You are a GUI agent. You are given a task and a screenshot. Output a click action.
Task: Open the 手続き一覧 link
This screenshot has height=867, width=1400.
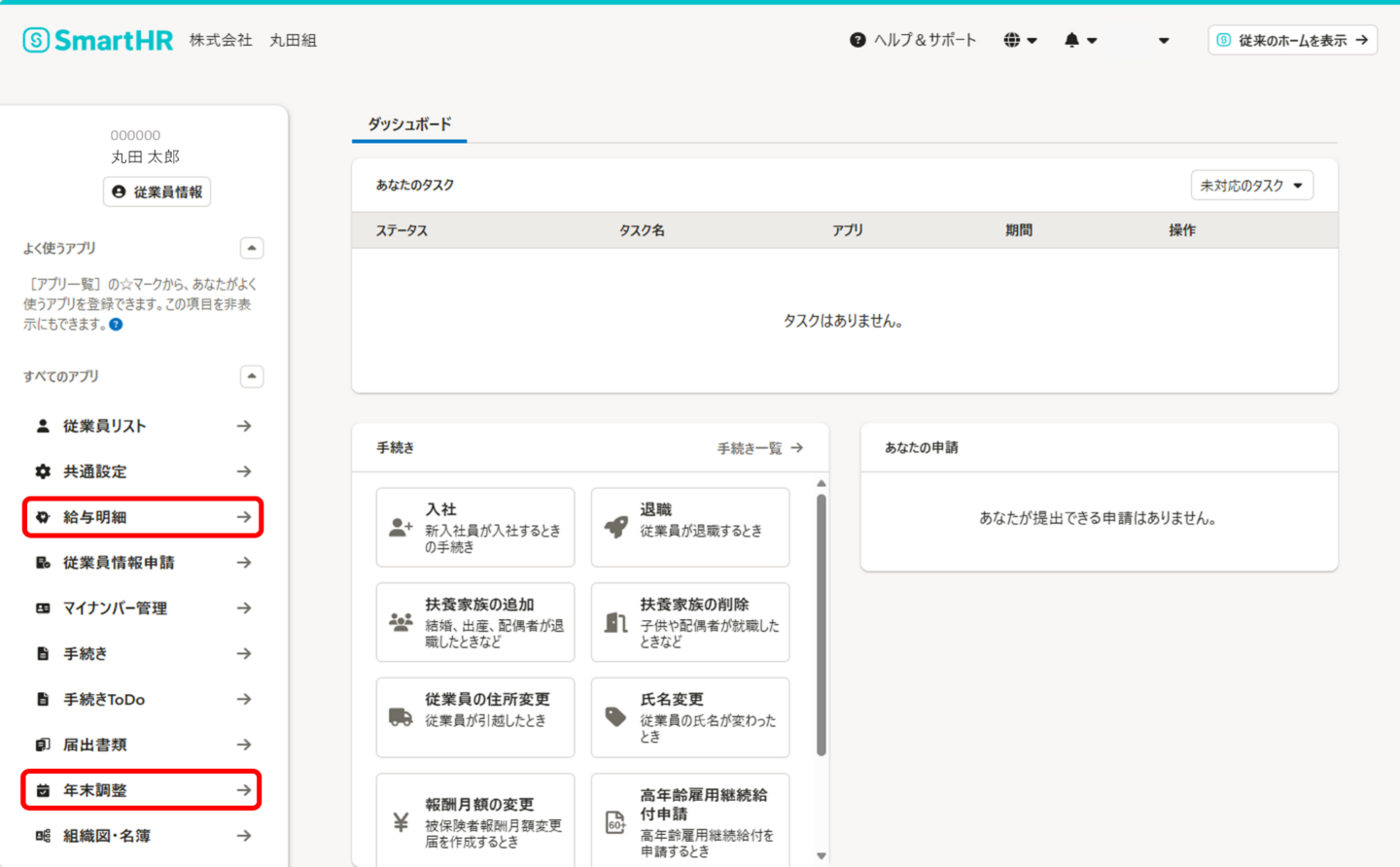coord(759,448)
